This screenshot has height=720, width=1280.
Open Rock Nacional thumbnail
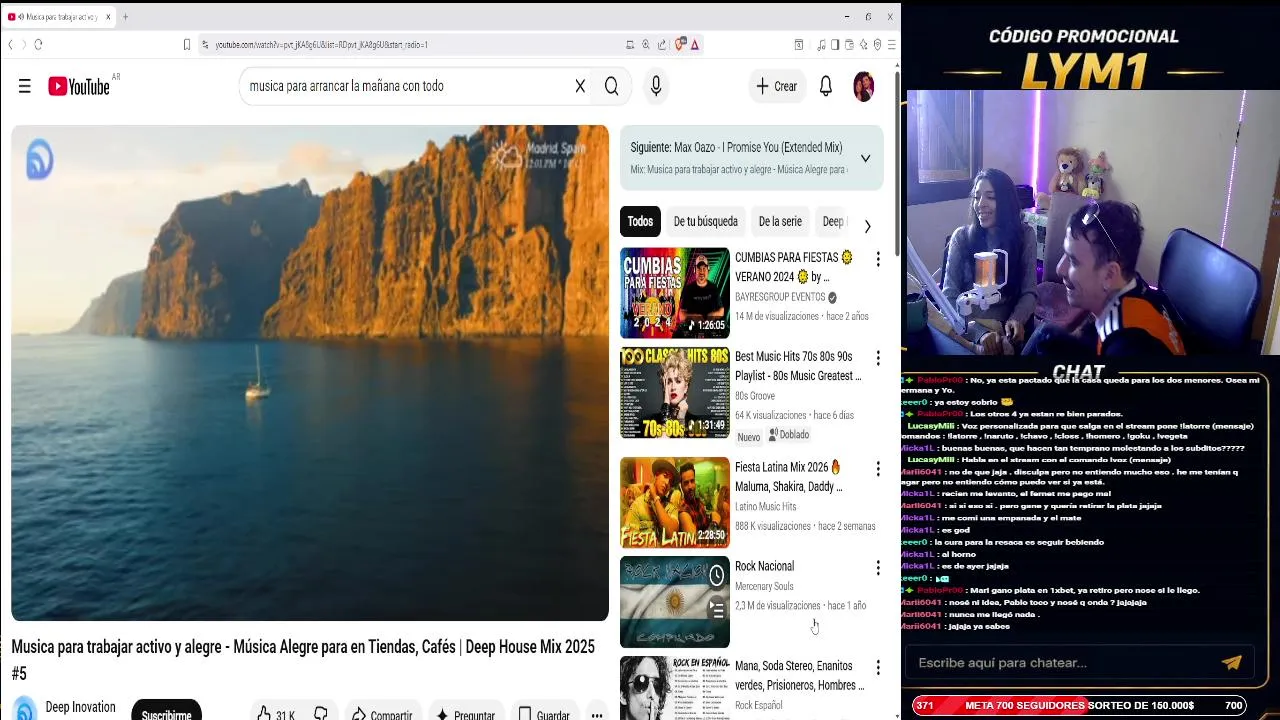(x=675, y=602)
